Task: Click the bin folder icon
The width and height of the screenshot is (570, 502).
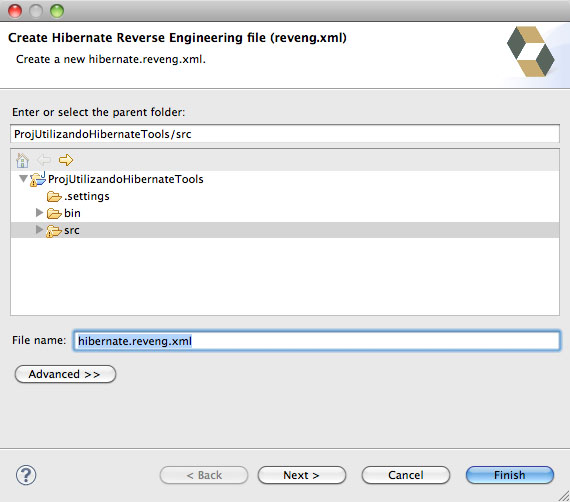Action: click(54, 213)
